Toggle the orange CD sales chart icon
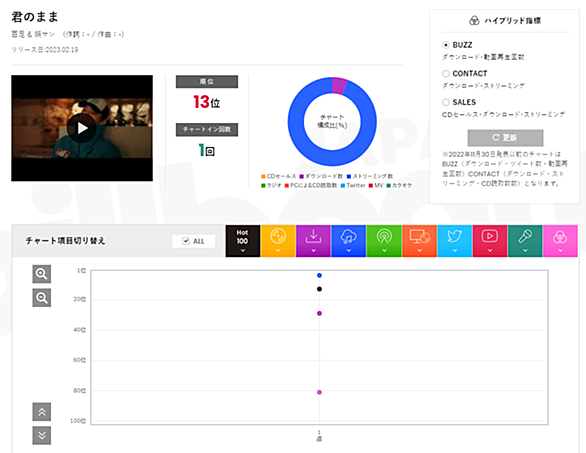The width and height of the screenshot is (586, 453). [x=278, y=241]
